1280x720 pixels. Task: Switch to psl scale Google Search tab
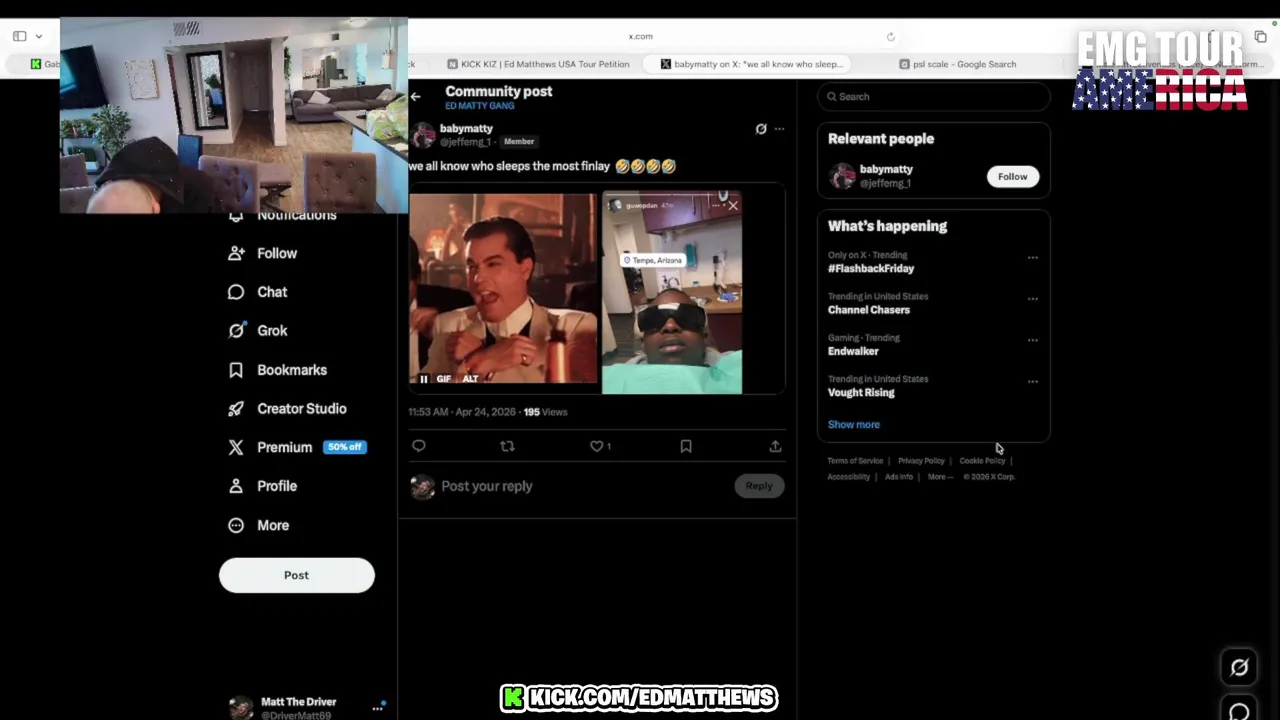958,64
